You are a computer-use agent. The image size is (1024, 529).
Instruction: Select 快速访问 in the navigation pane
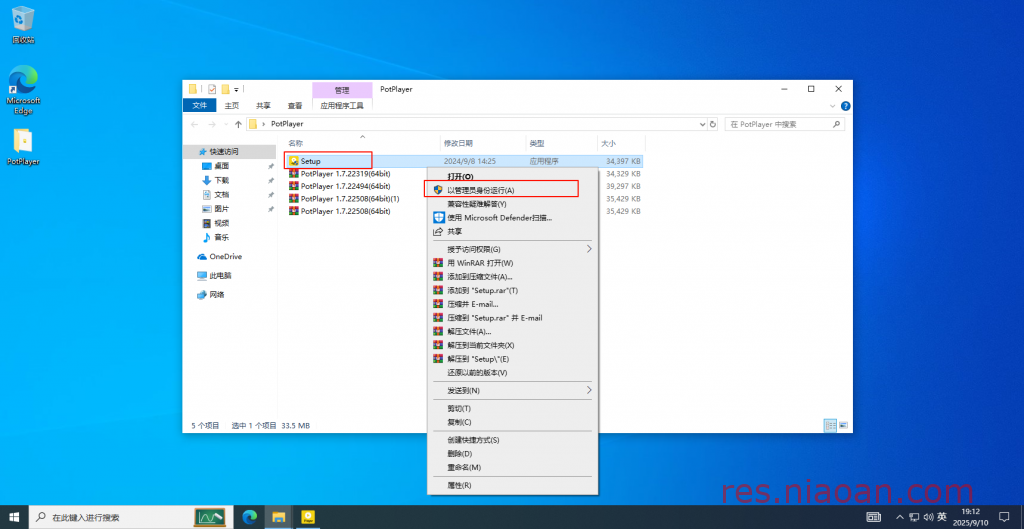(x=223, y=152)
